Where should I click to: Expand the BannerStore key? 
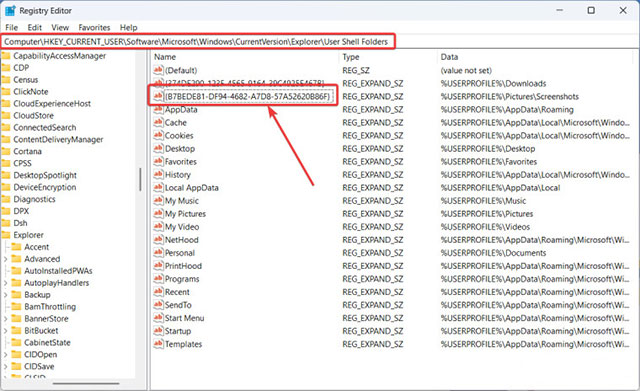point(5,319)
